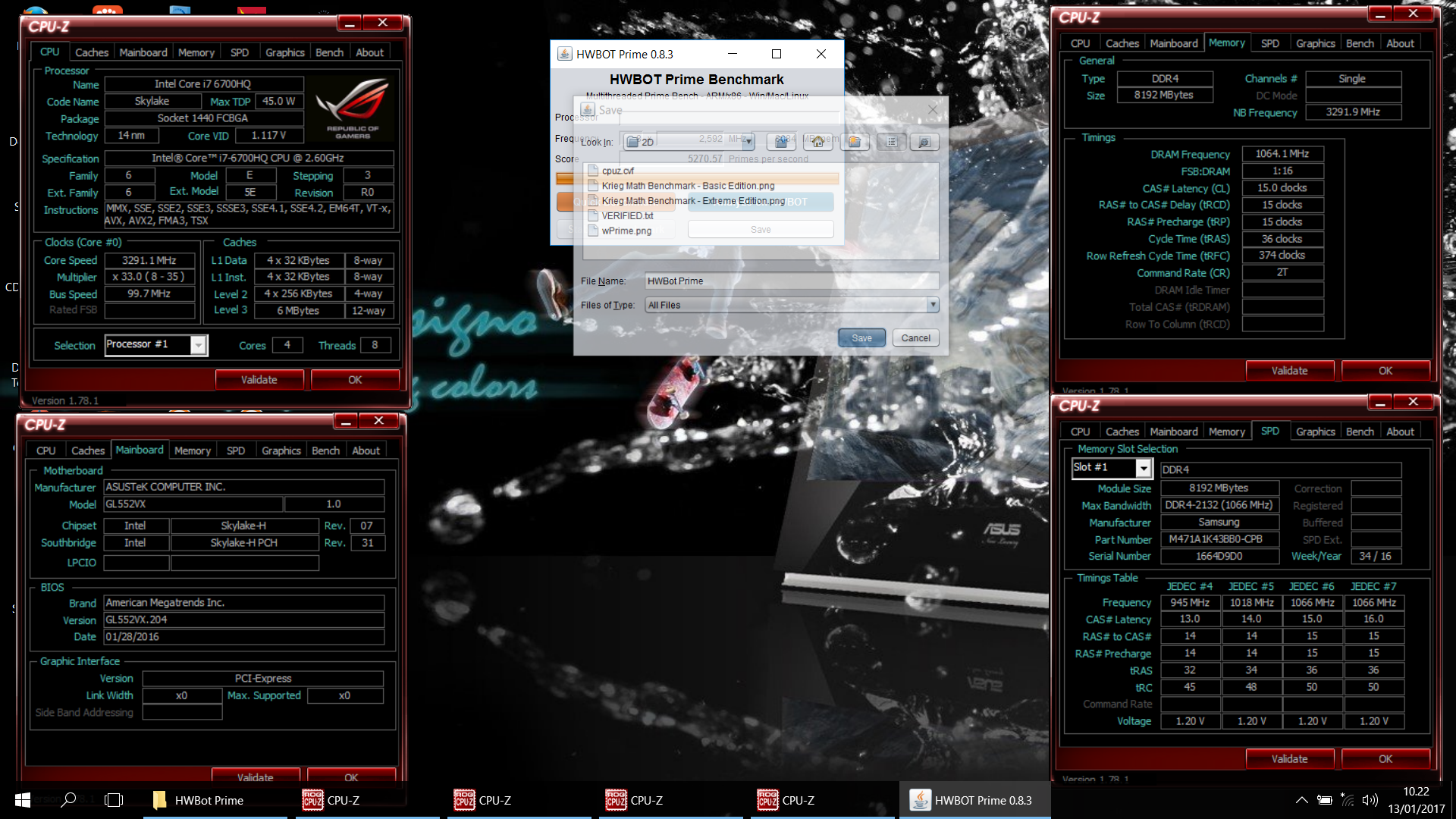Open the Files of Type dropdown
The image size is (1456, 819).
coord(933,305)
